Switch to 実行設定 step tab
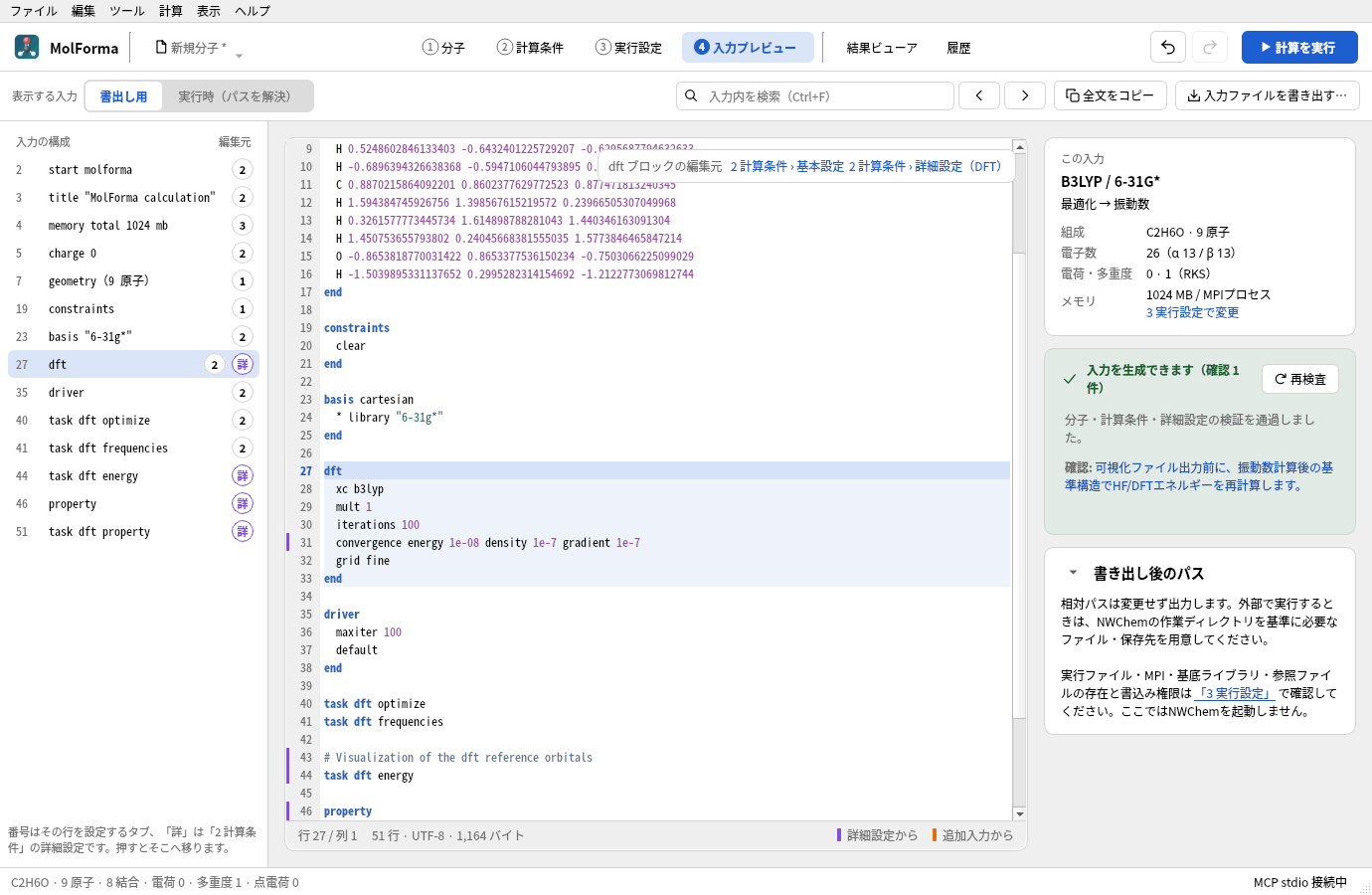Screen dimensions: 1372x895 (628, 47)
